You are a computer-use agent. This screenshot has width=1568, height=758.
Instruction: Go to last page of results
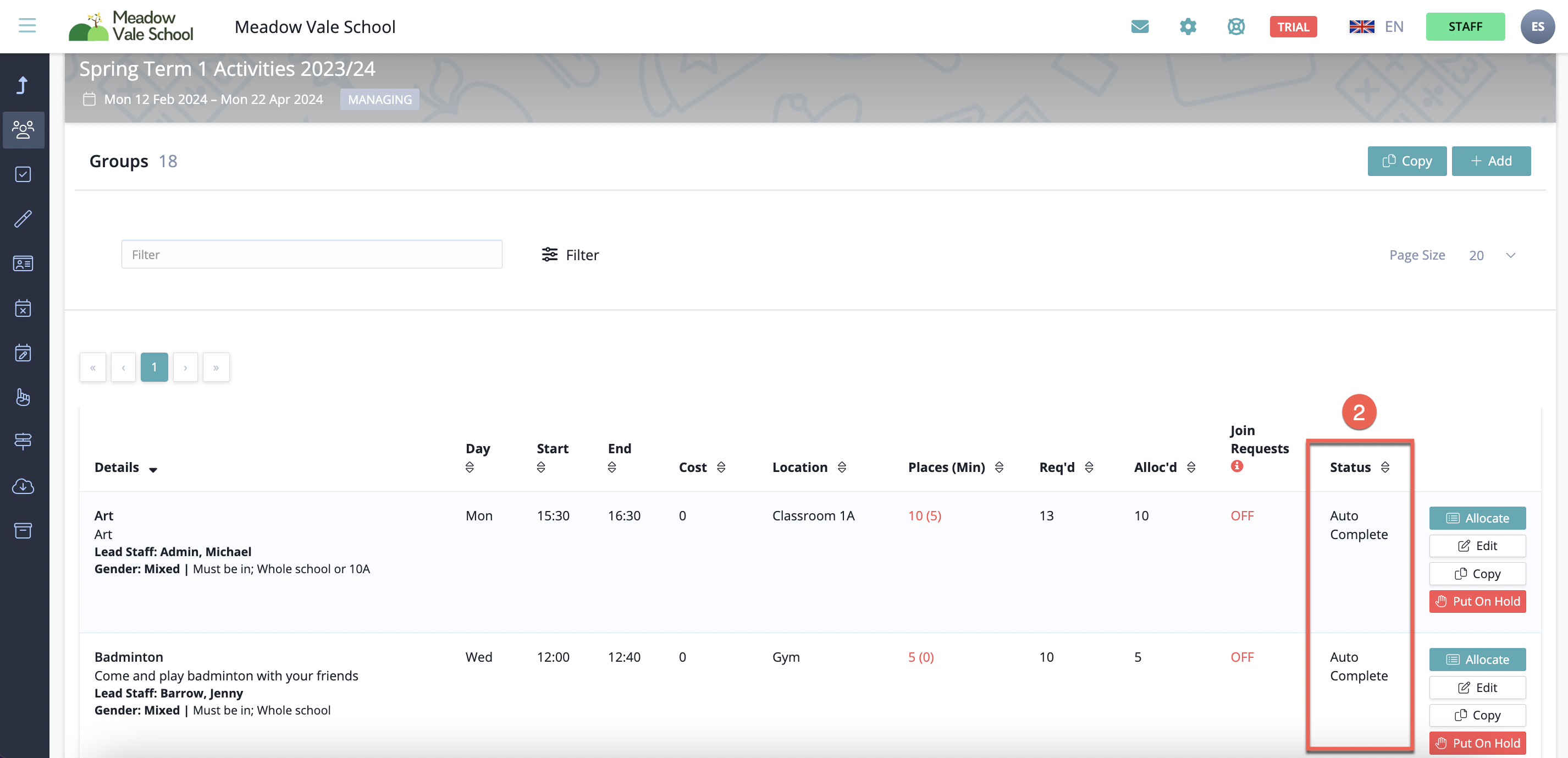click(x=216, y=367)
